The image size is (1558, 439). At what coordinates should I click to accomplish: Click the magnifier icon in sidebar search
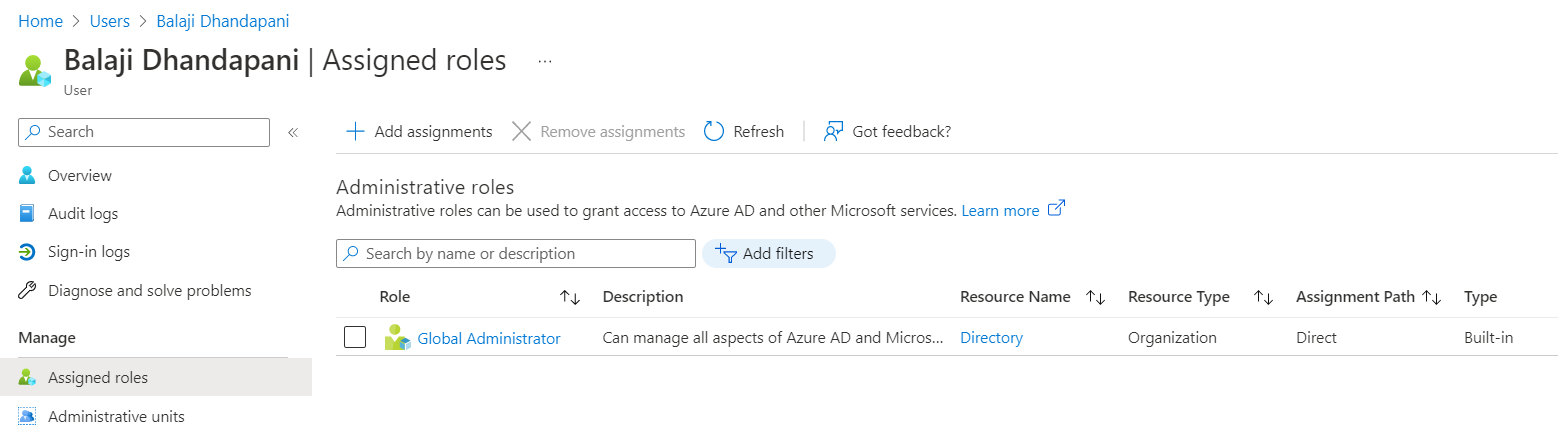[x=34, y=132]
